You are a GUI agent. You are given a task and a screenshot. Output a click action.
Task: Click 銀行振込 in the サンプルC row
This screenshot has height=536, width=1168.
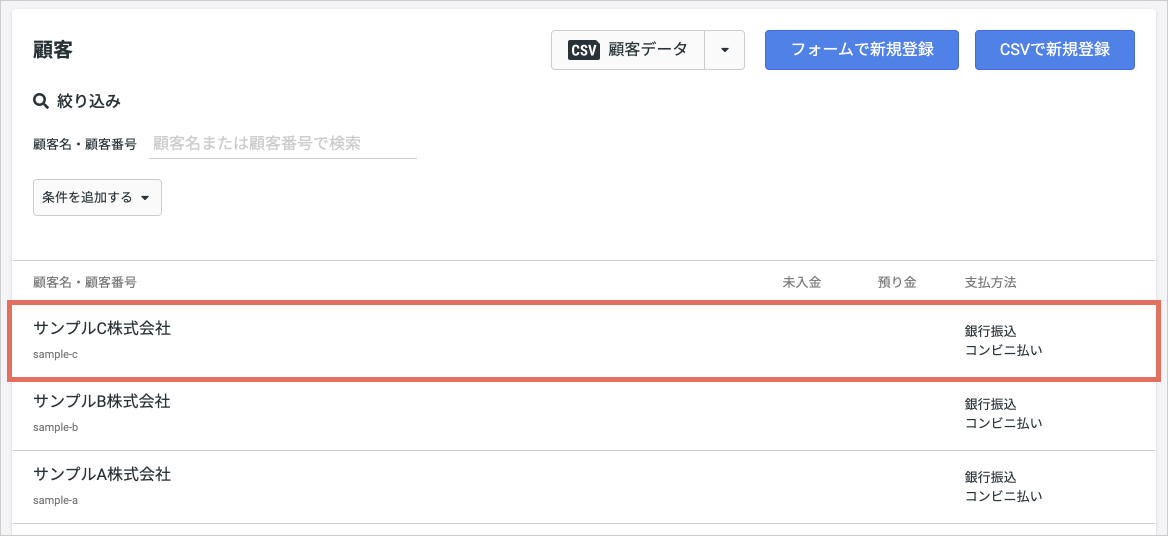click(991, 331)
